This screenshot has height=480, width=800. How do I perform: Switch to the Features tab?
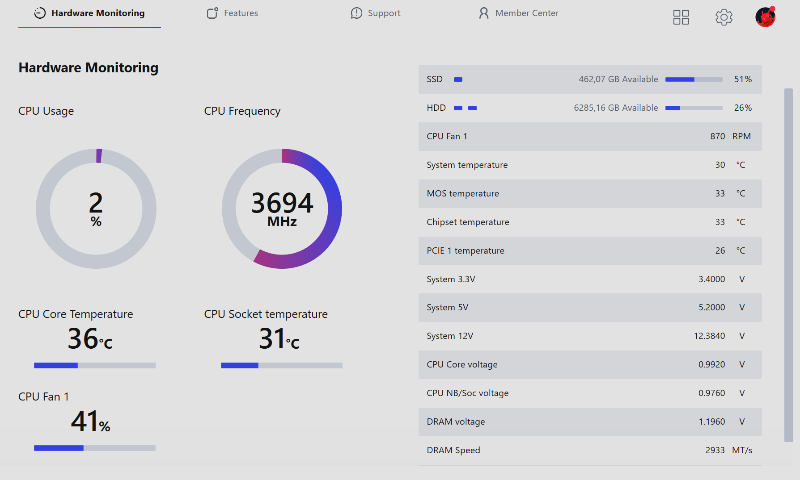pos(241,14)
